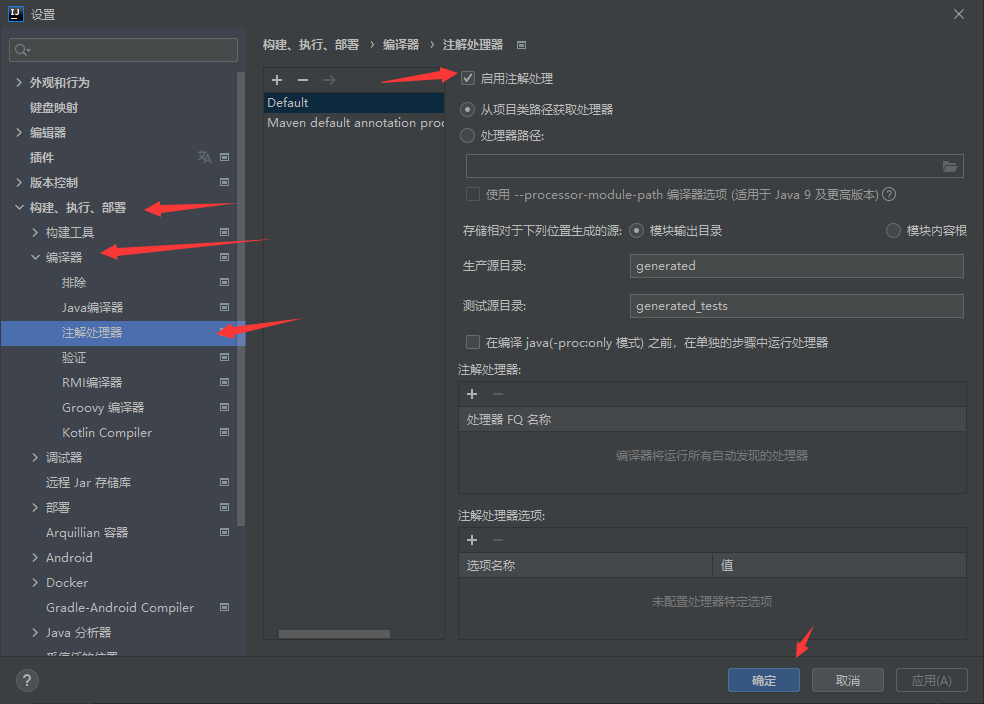This screenshot has height=704, width=984.
Task: Click the folder browse icon for processor path
Action: (x=949, y=166)
